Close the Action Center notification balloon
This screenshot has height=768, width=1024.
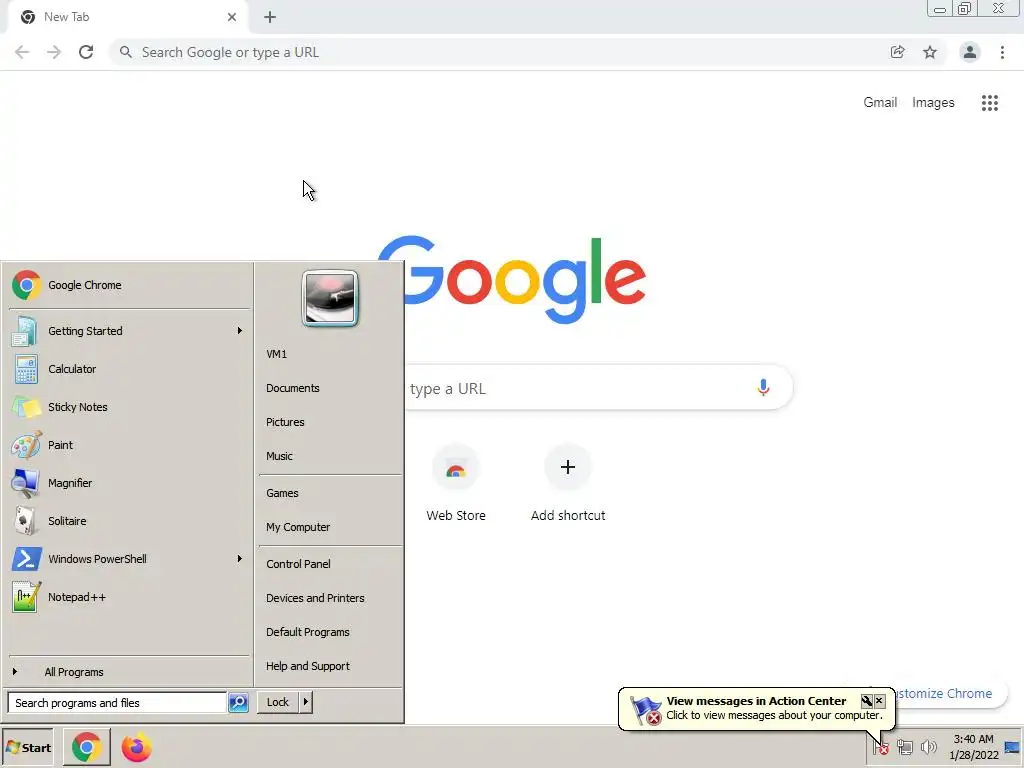pos(880,701)
